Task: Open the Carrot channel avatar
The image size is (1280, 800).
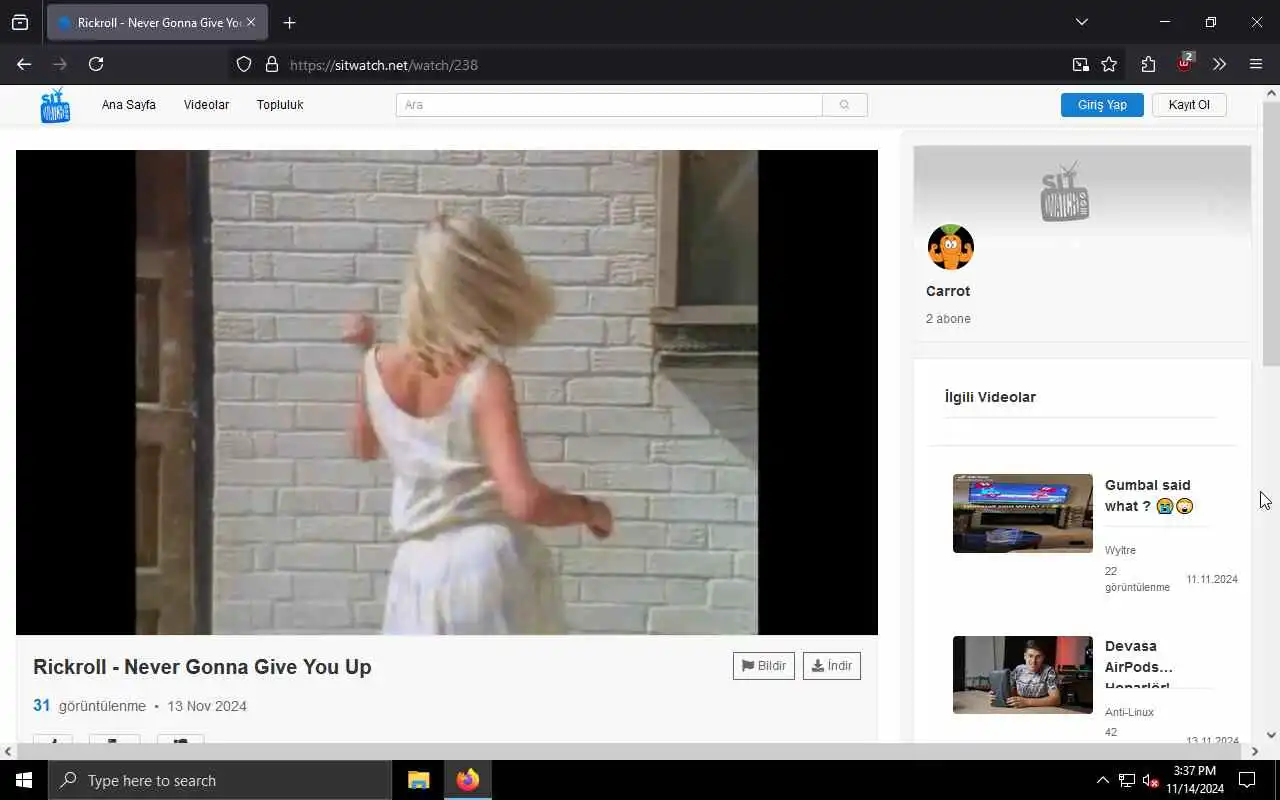Action: click(x=951, y=247)
